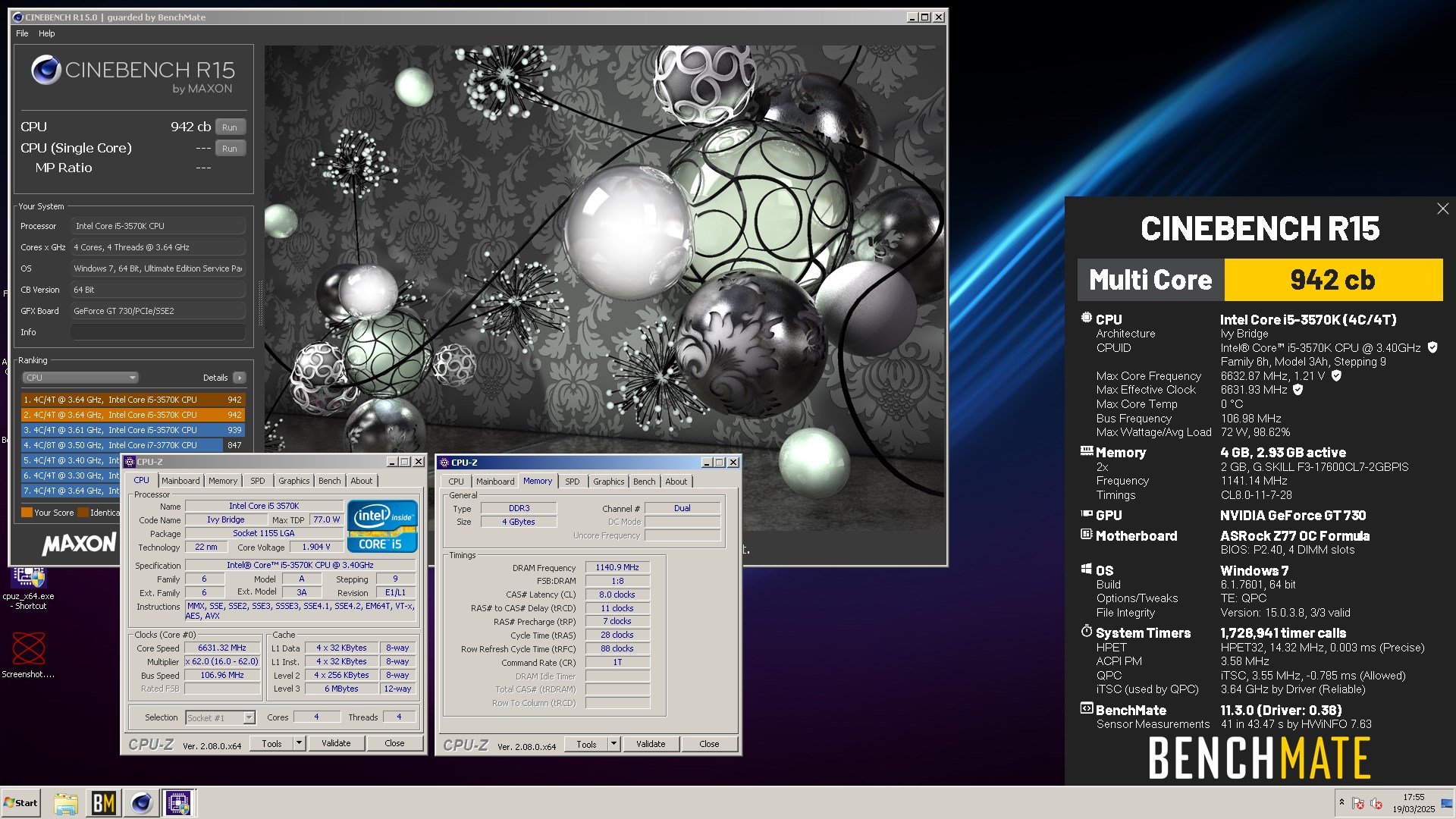Expand Tools arrow in the CPU-Z Memory window

[x=613, y=745]
